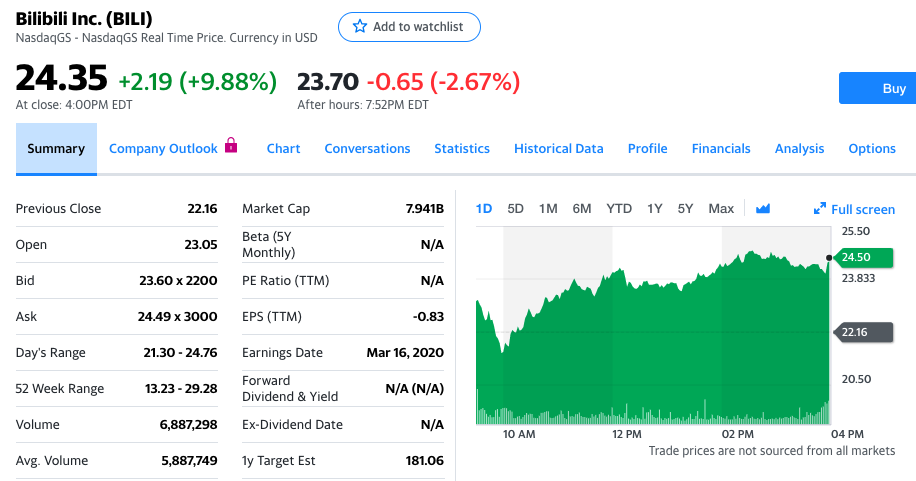Select the 1M chart range
This screenshot has height=481, width=916.
tap(548, 209)
